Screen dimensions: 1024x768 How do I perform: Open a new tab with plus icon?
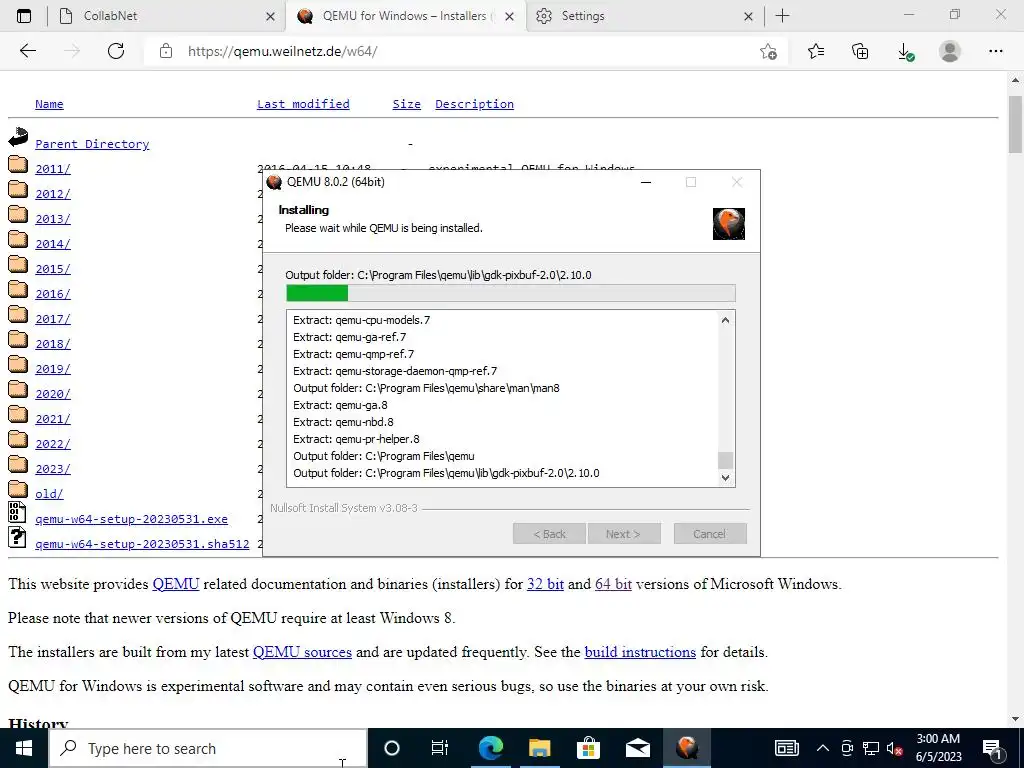(782, 16)
